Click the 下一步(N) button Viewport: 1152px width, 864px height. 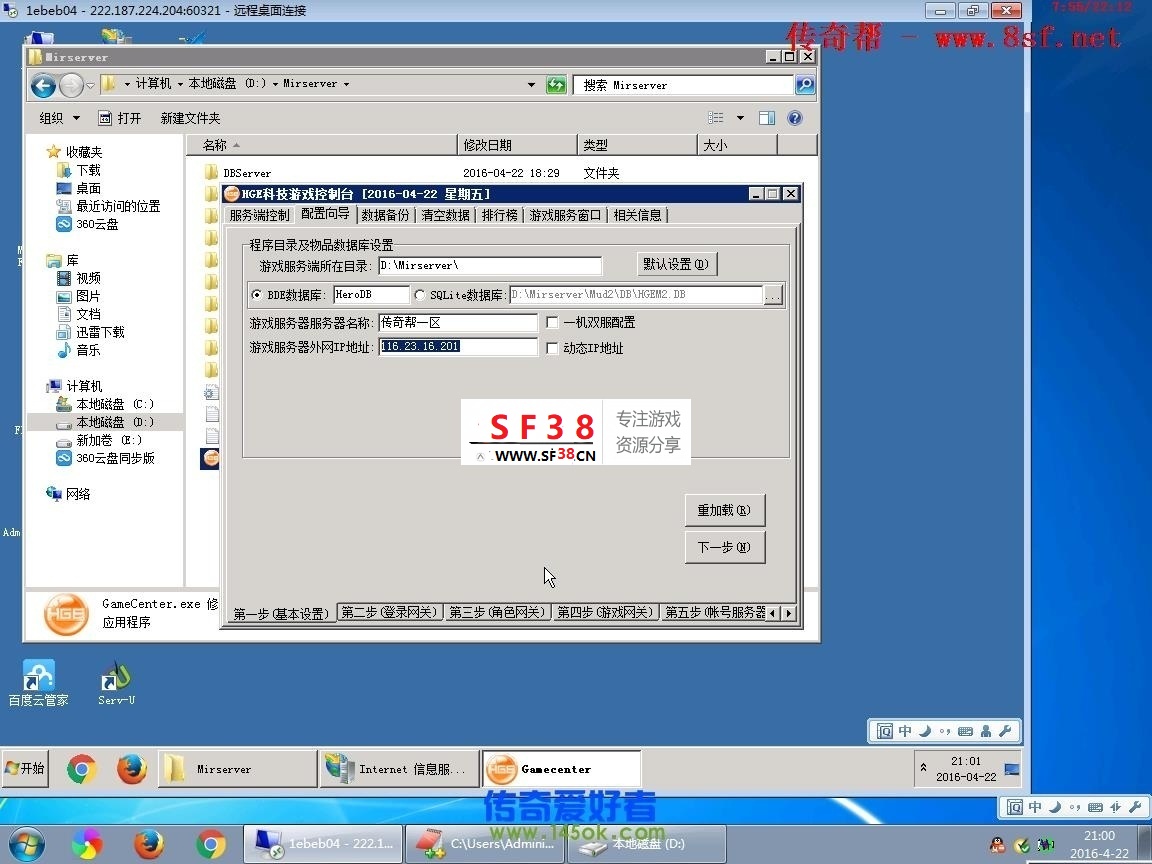(724, 547)
